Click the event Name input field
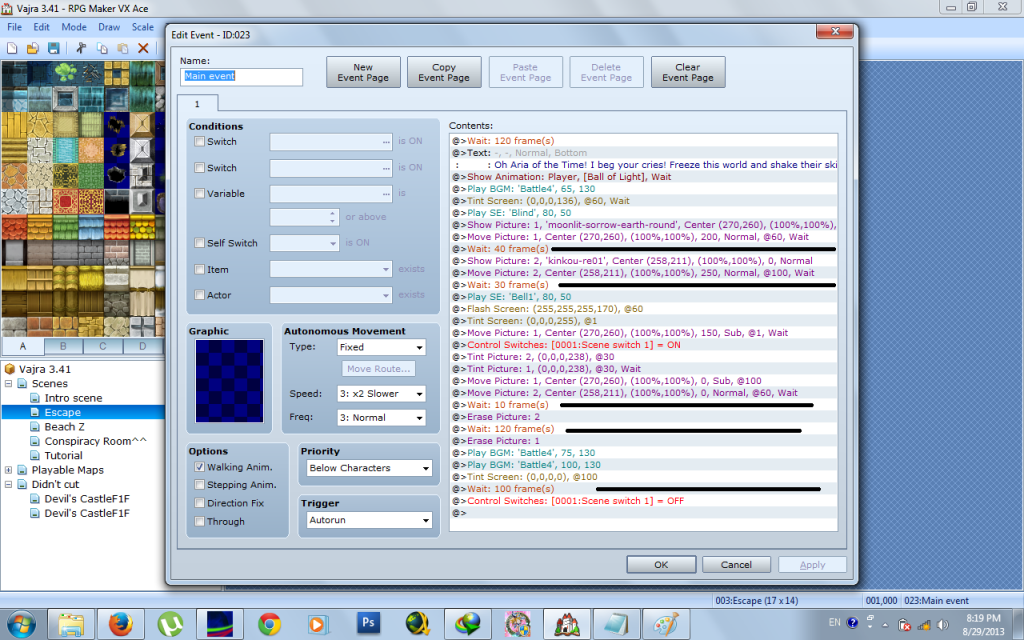The image size is (1024, 640). (241, 76)
